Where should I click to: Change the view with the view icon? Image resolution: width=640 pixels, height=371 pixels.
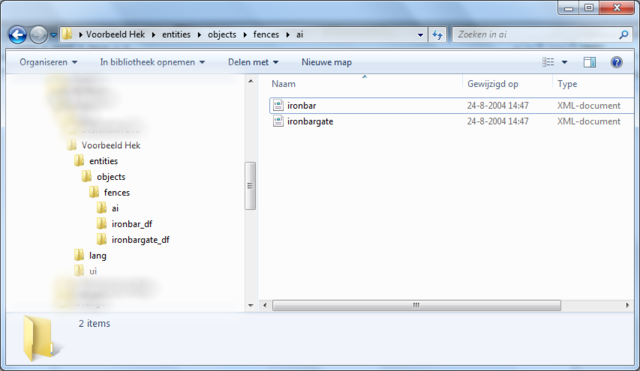click(548, 62)
